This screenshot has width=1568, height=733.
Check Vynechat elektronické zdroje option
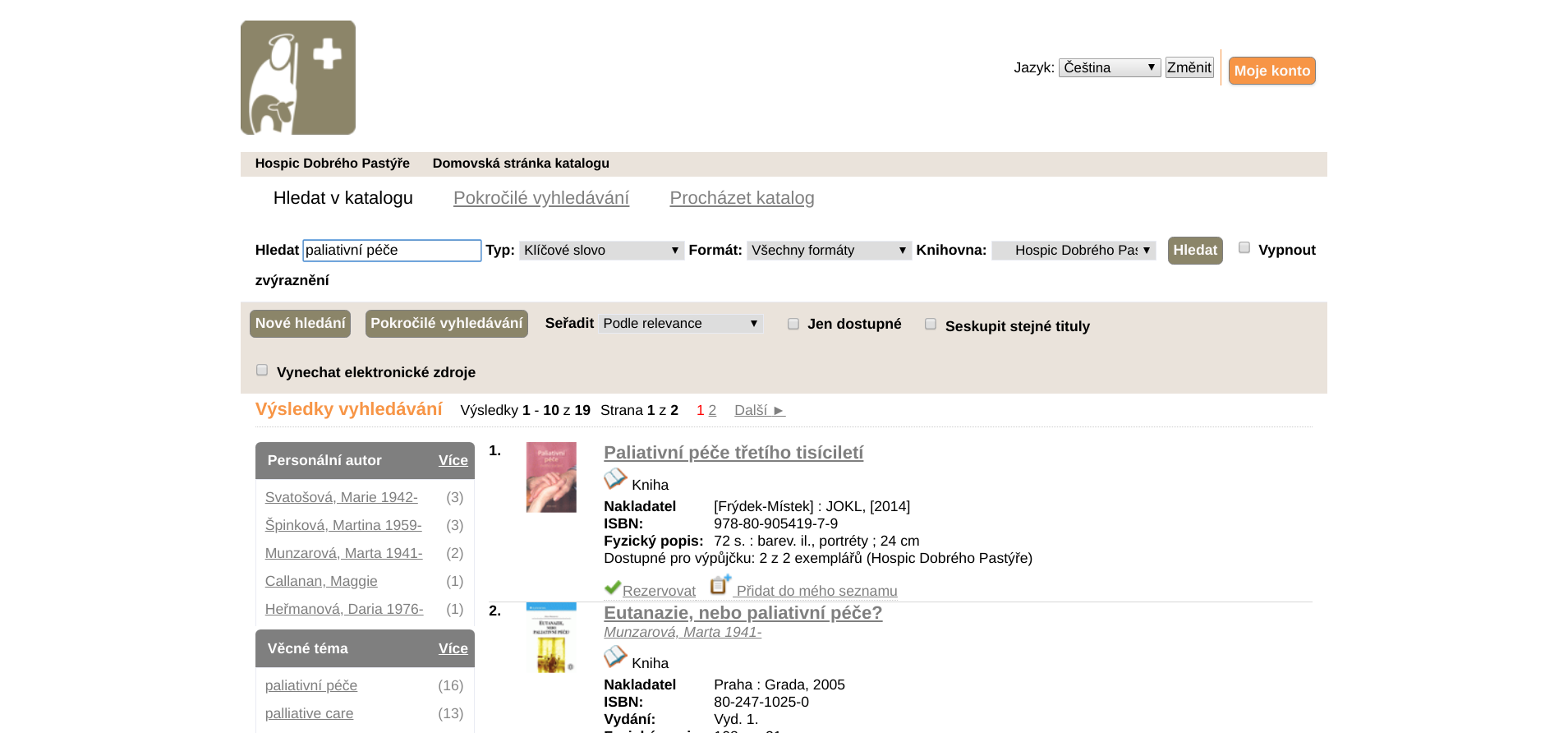point(262,370)
